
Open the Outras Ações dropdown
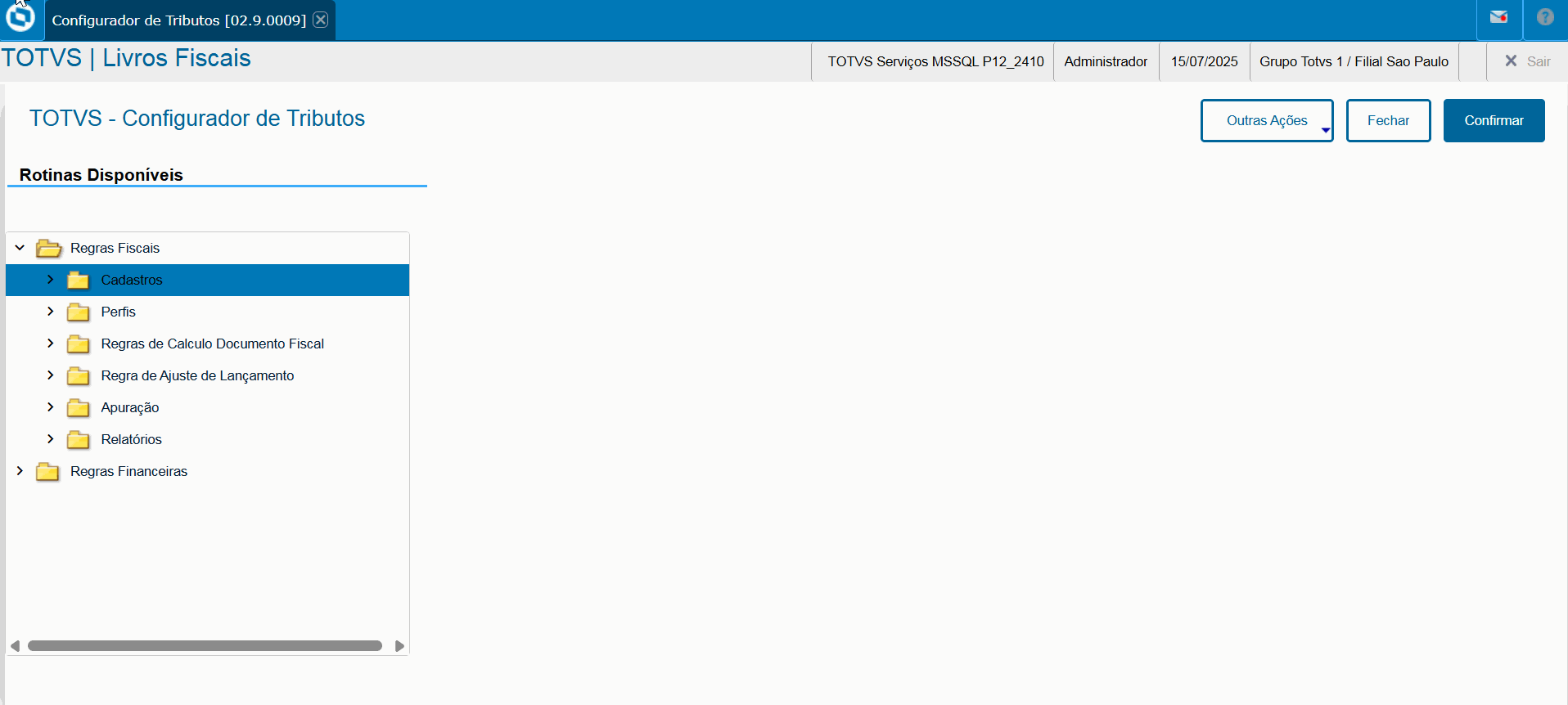click(1267, 120)
